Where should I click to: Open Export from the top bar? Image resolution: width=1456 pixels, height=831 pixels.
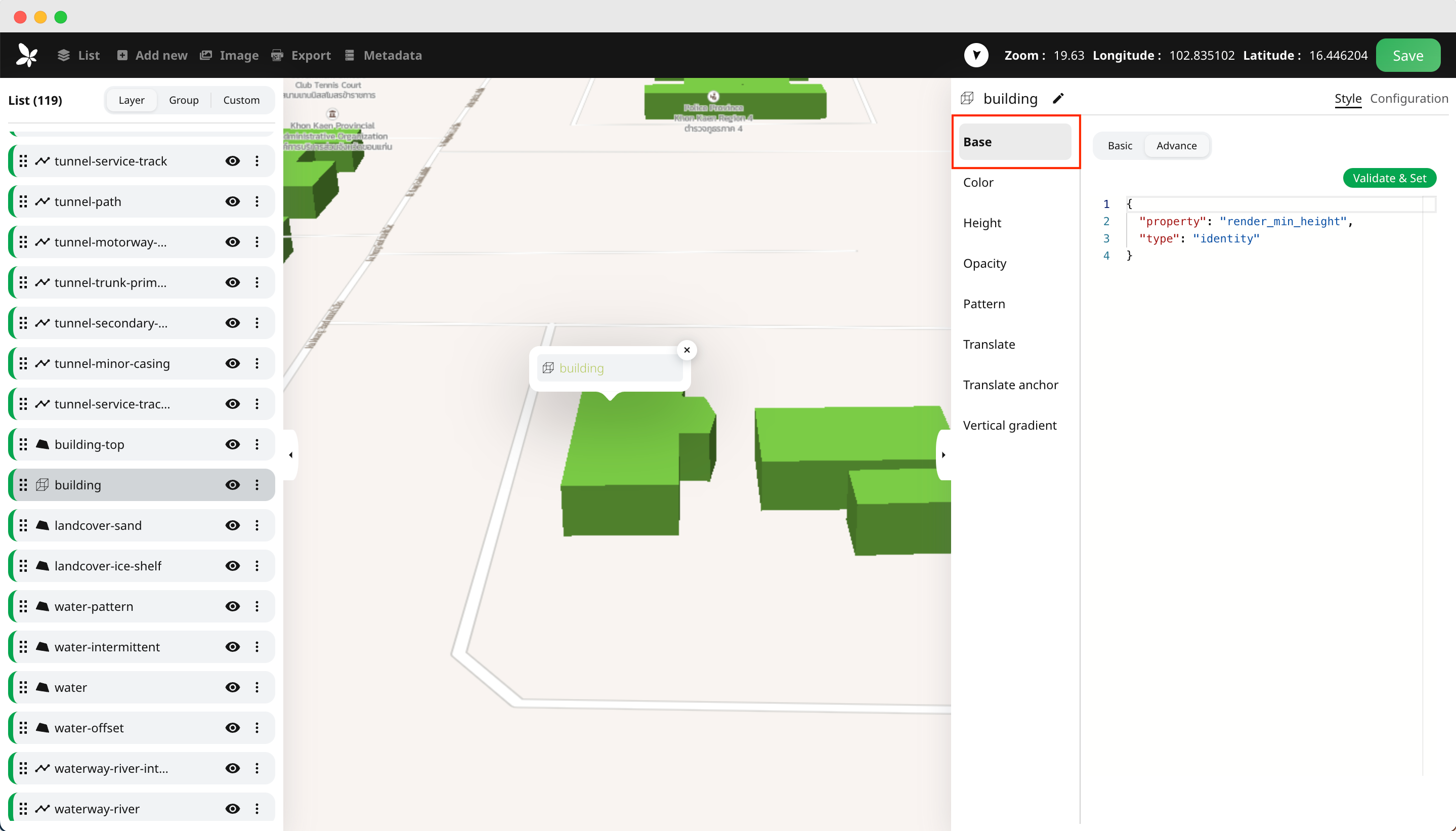[x=301, y=55]
